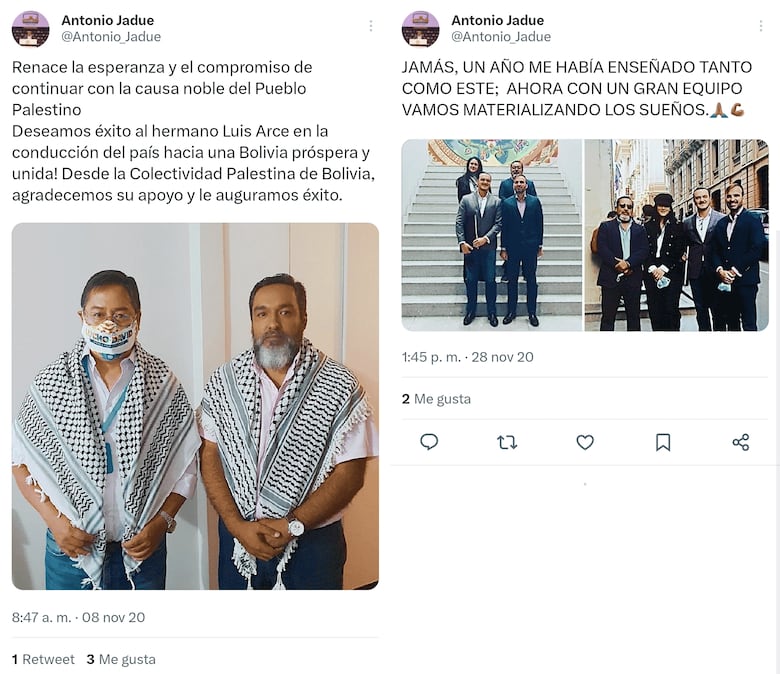Click the 1:45 p. m. 28 nov 20 timestamp
This screenshot has width=780, height=674.
click(468, 357)
